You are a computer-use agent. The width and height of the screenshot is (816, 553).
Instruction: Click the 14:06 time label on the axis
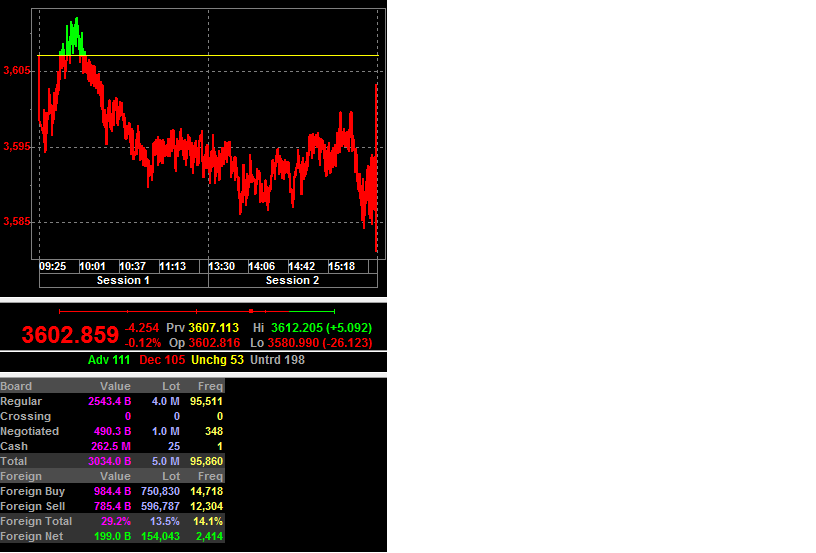[x=261, y=266]
